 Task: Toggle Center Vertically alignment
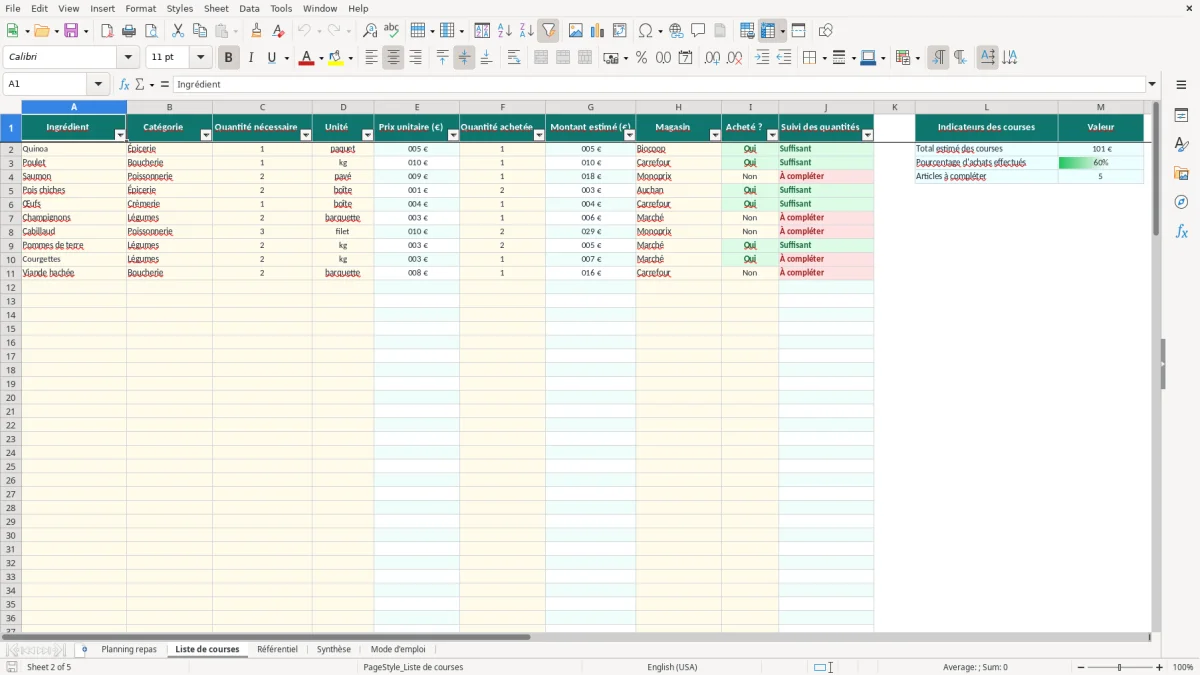tap(464, 58)
